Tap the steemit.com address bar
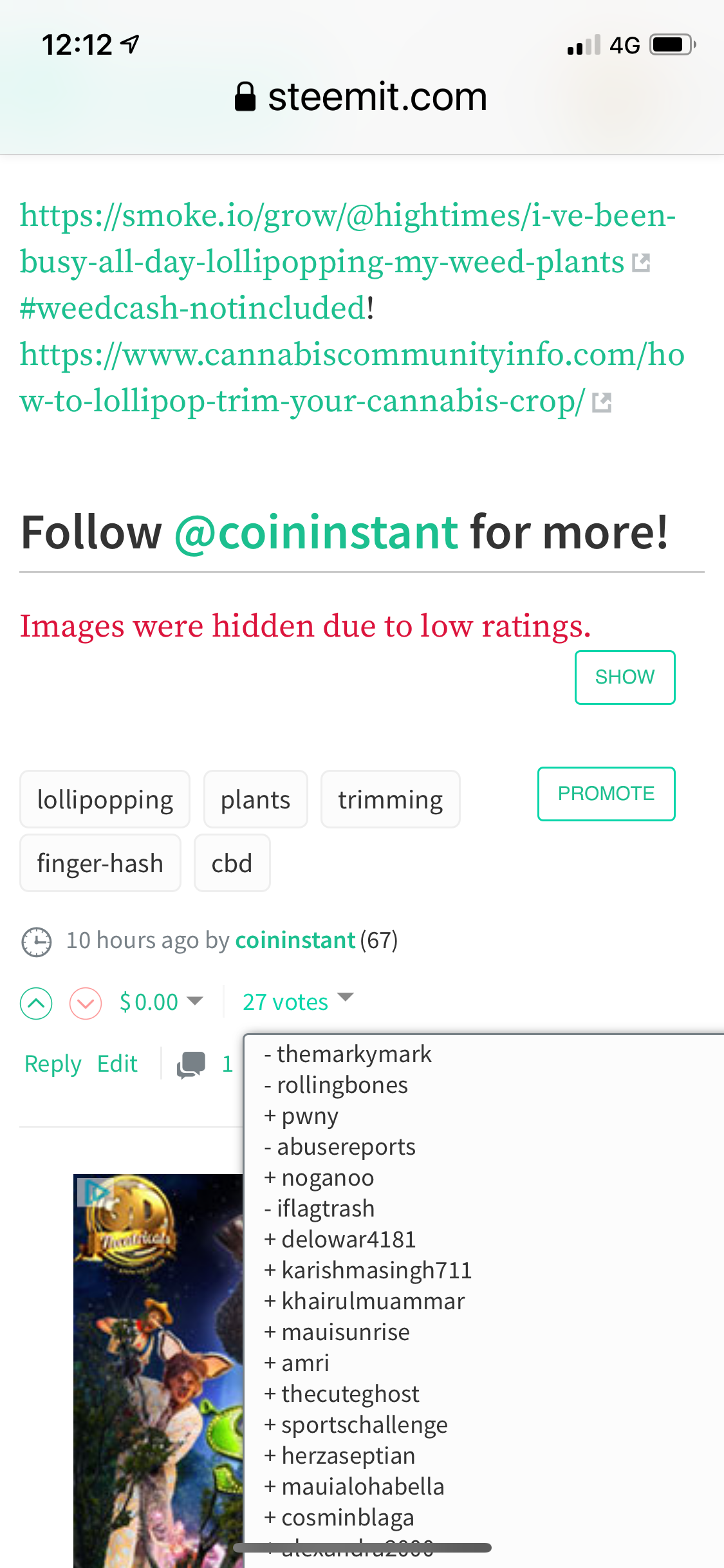 (x=362, y=97)
